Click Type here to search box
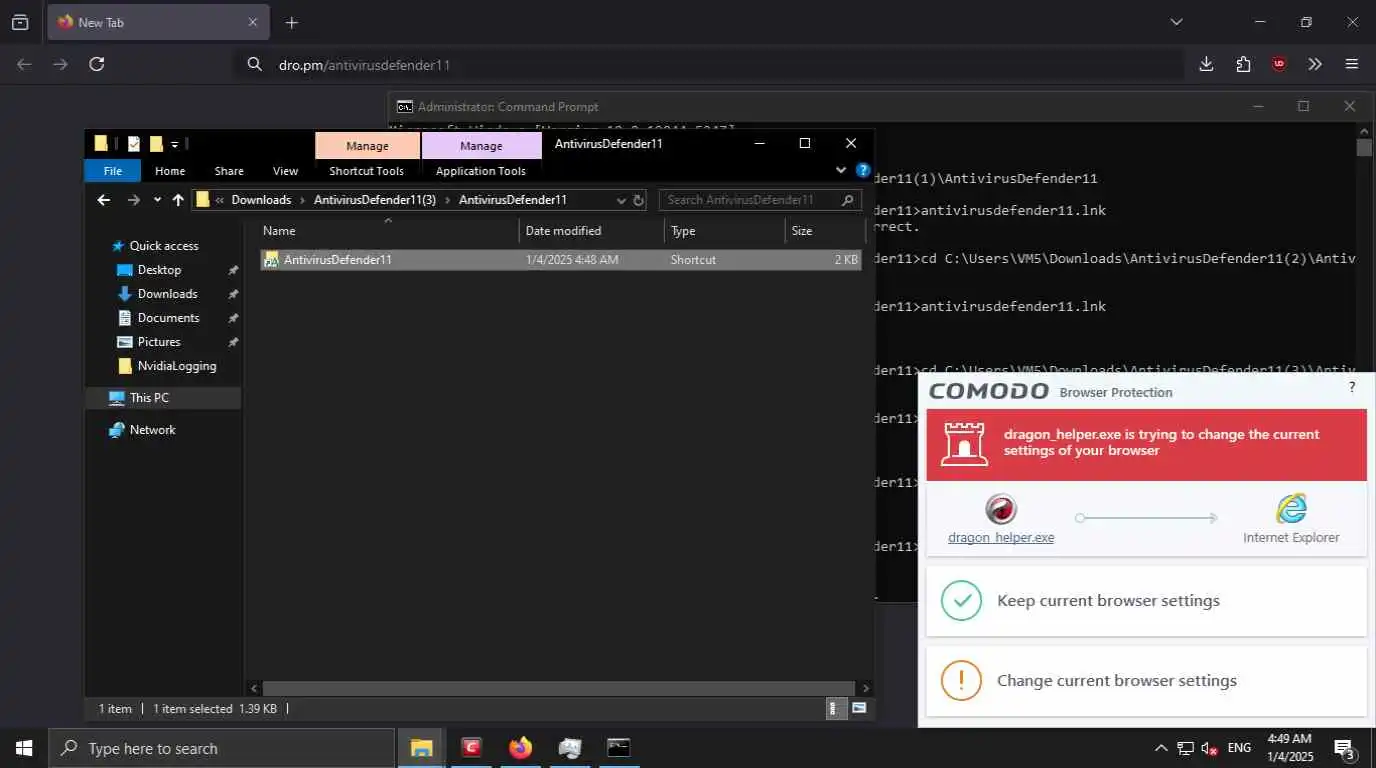 (222, 748)
